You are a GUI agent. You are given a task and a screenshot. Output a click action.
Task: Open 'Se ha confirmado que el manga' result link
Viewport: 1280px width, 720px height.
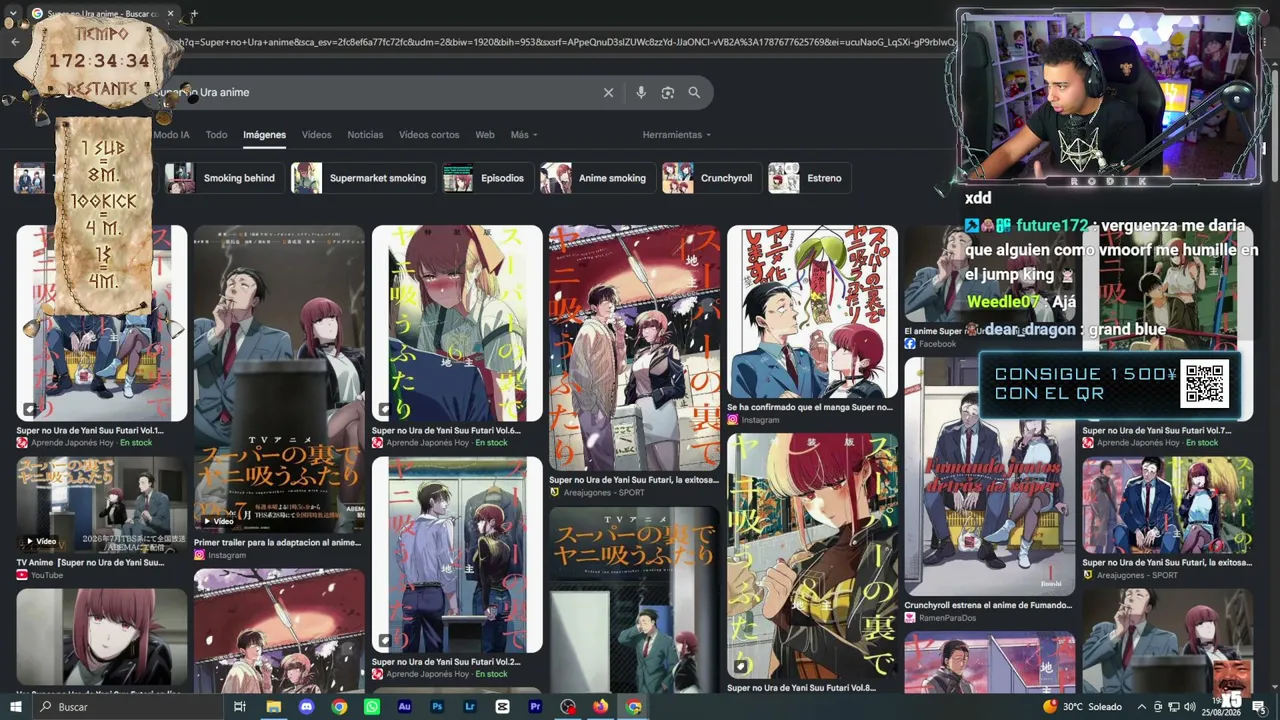810,408
